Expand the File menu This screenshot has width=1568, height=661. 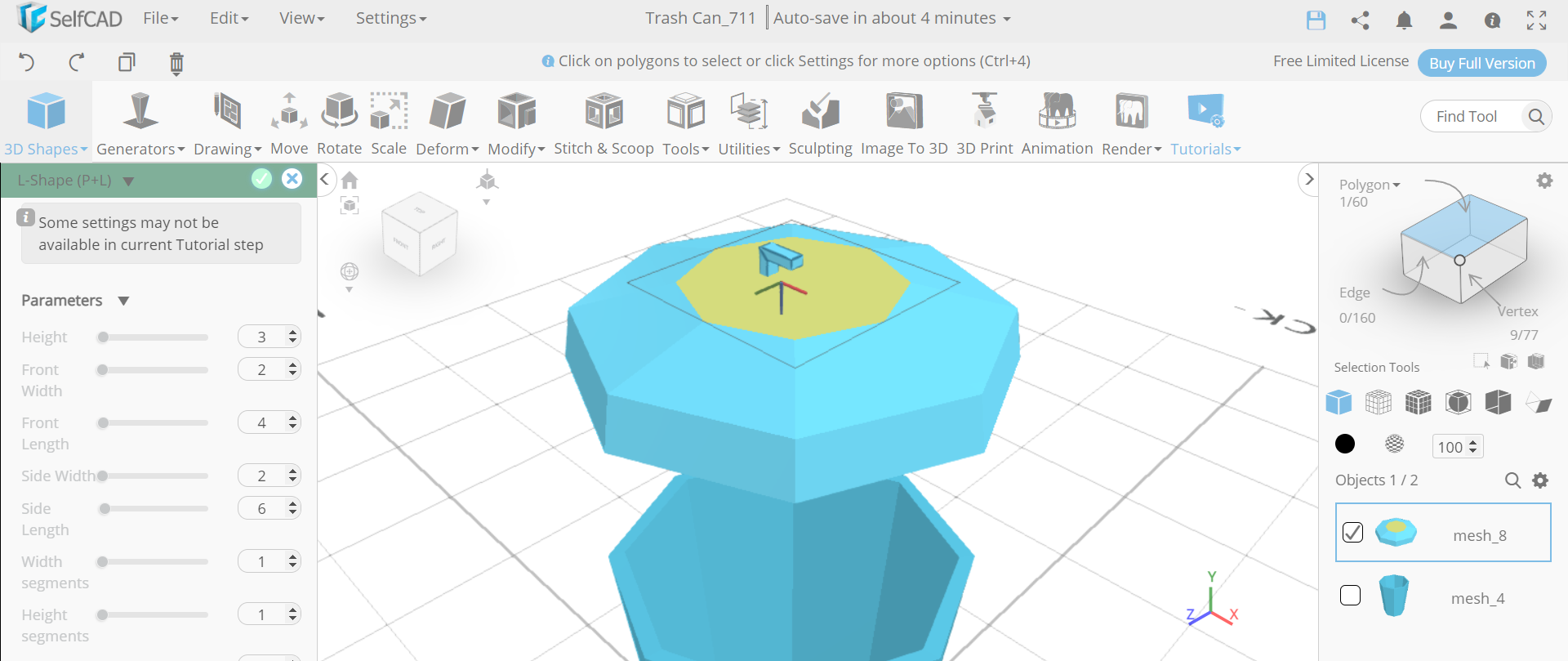click(160, 18)
